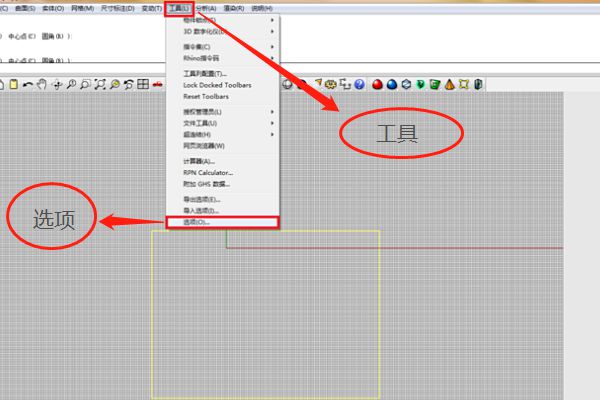Open the Options gear icon

pos(331,85)
